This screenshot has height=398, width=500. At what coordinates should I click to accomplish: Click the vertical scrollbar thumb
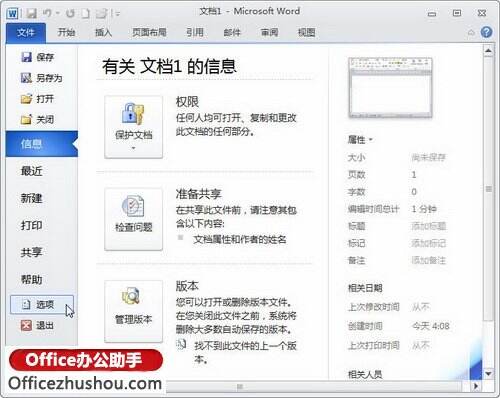(x=488, y=189)
